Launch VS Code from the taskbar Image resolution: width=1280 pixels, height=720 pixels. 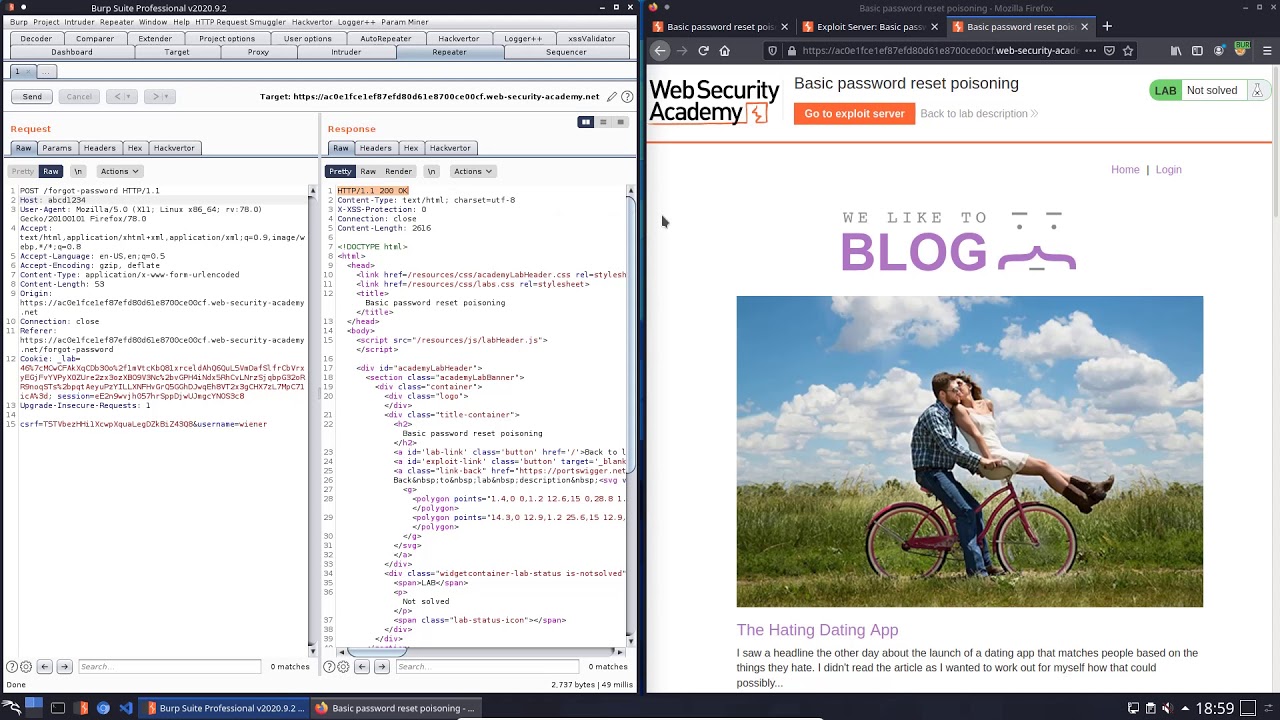click(x=126, y=708)
